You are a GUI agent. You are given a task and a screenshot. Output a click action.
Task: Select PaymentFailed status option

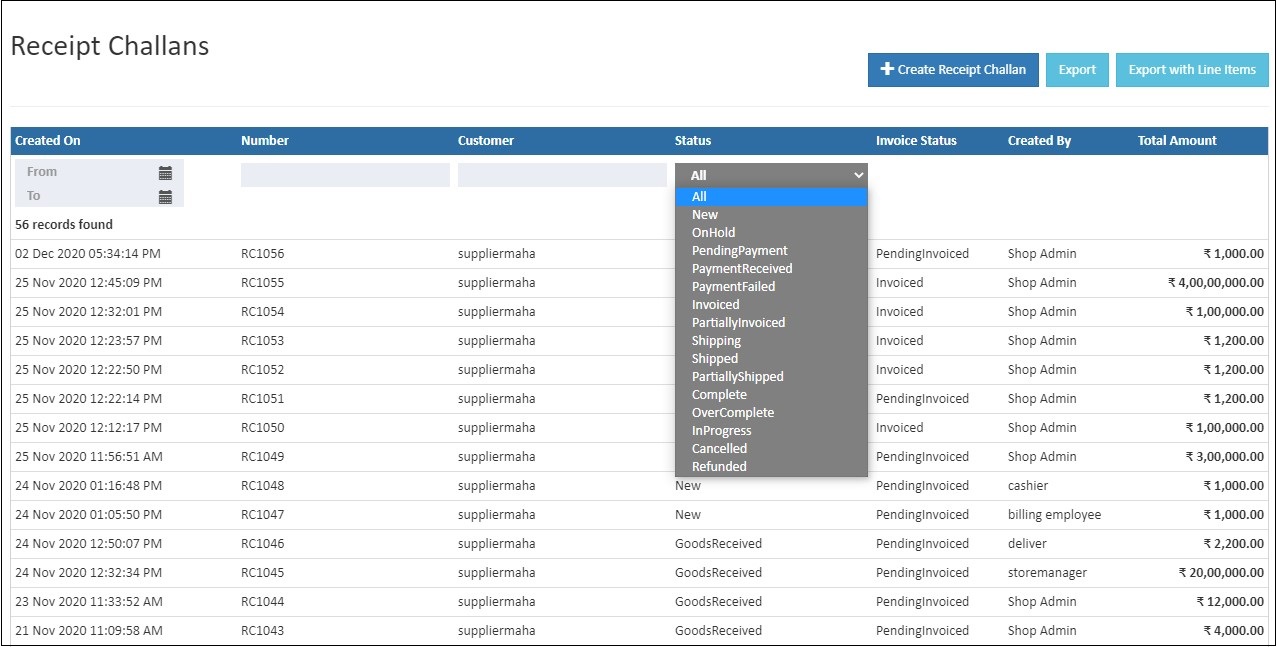coord(771,287)
